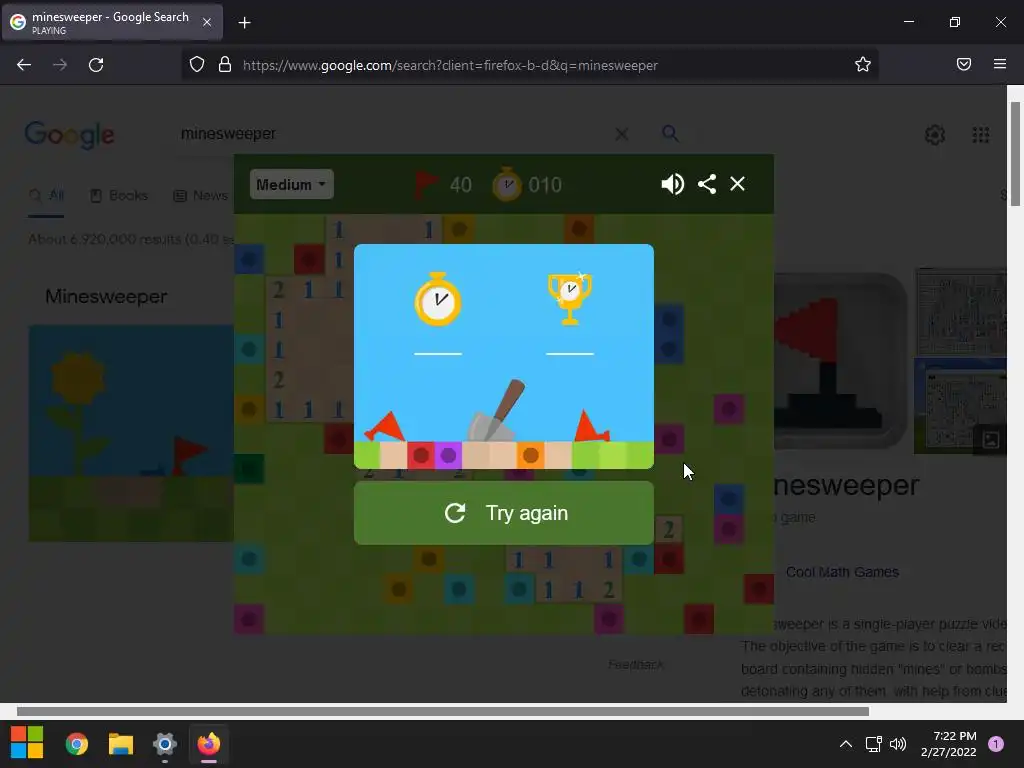1024x768 pixels.
Task: Open File Explorer from the taskbar
Action: coord(121,744)
